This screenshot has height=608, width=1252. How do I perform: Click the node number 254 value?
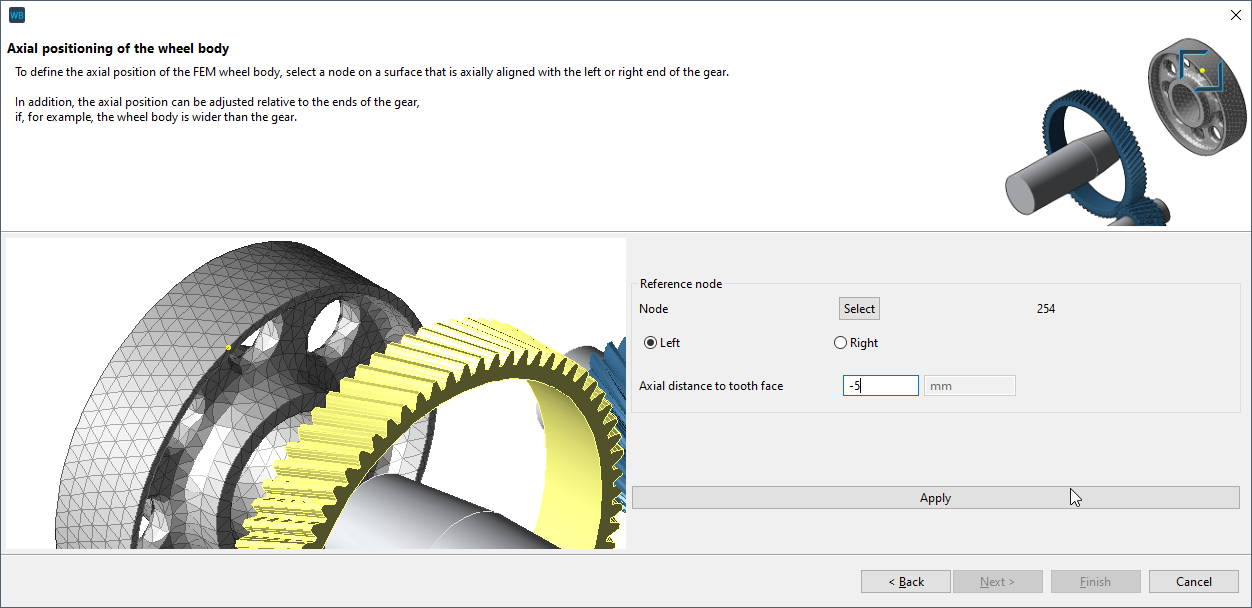(x=1046, y=309)
